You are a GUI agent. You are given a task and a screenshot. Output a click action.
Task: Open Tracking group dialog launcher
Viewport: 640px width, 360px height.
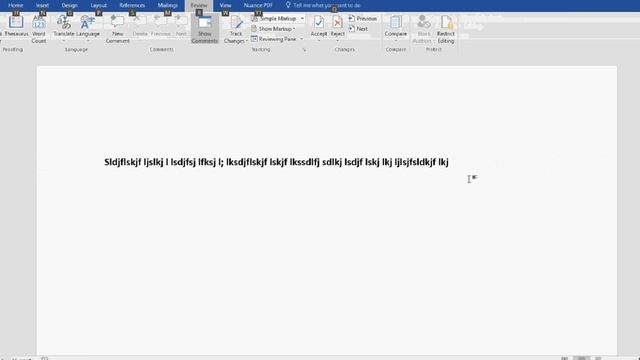pos(304,49)
